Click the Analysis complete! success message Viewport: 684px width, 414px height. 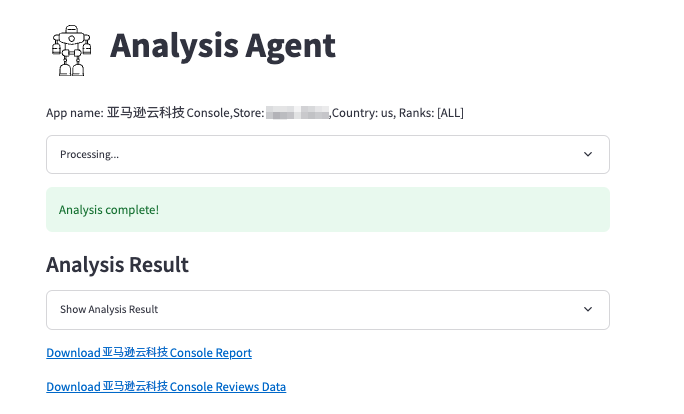[x=328, y=209]
